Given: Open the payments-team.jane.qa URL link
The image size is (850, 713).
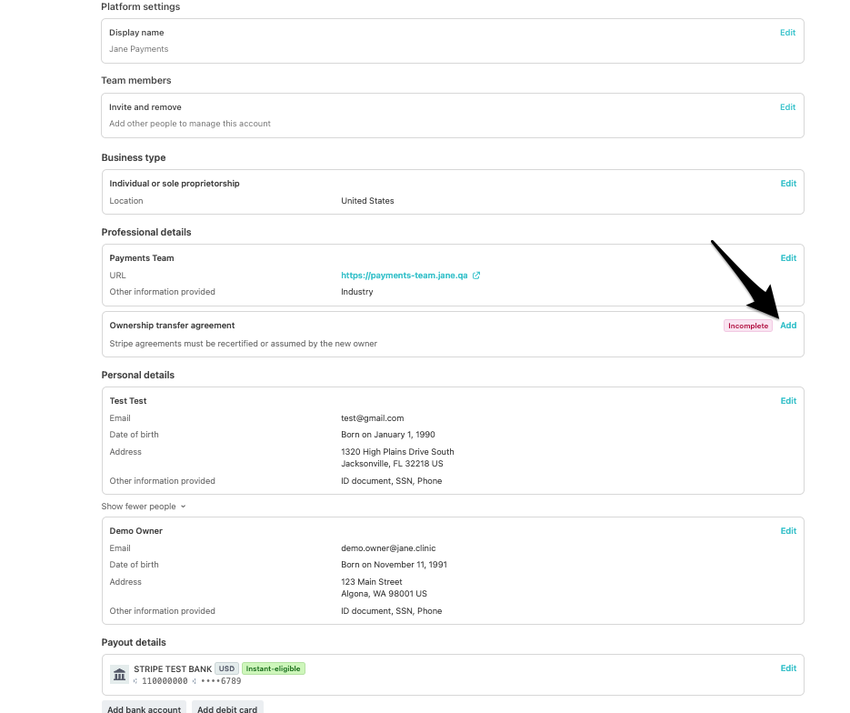Looking at the screenshot, I should (404, 275).
